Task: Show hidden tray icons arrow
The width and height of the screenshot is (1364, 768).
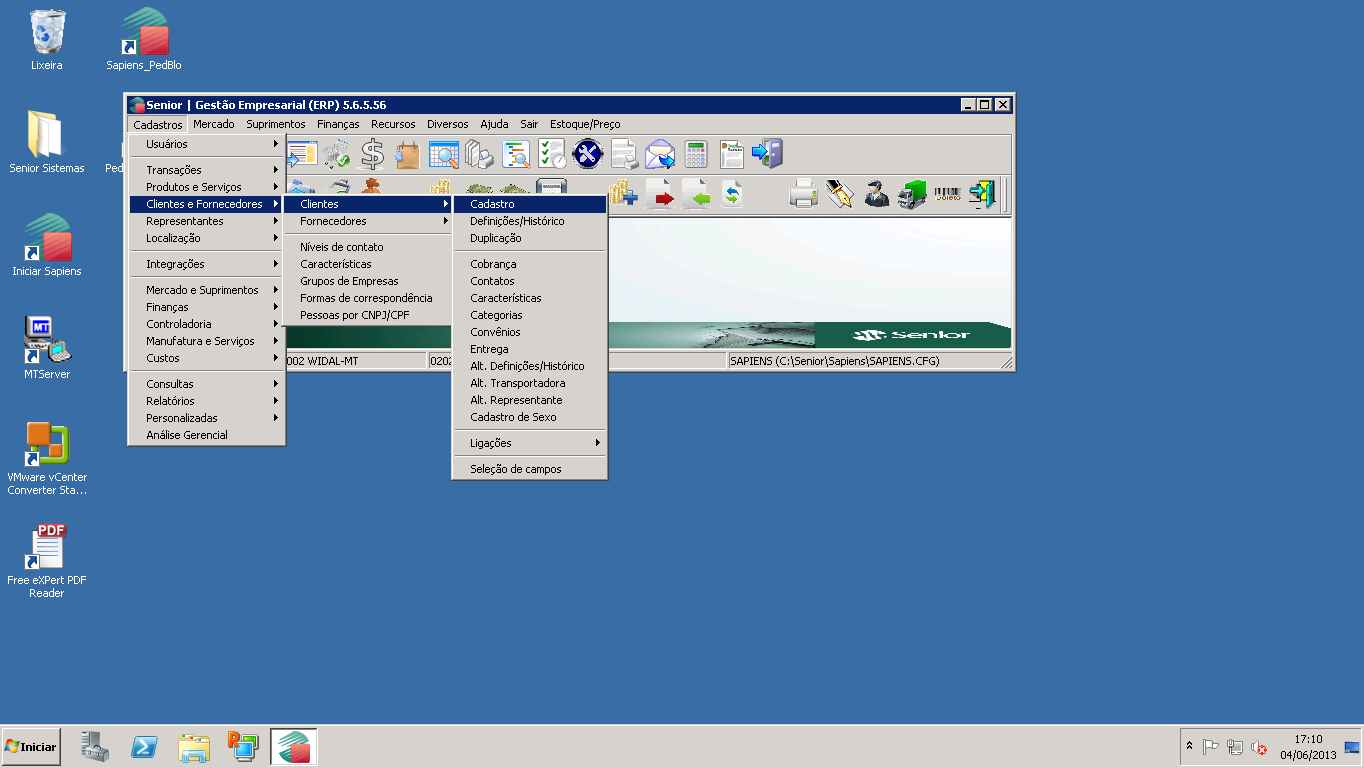Action: pyautogui.click(x=1189, y=746)
